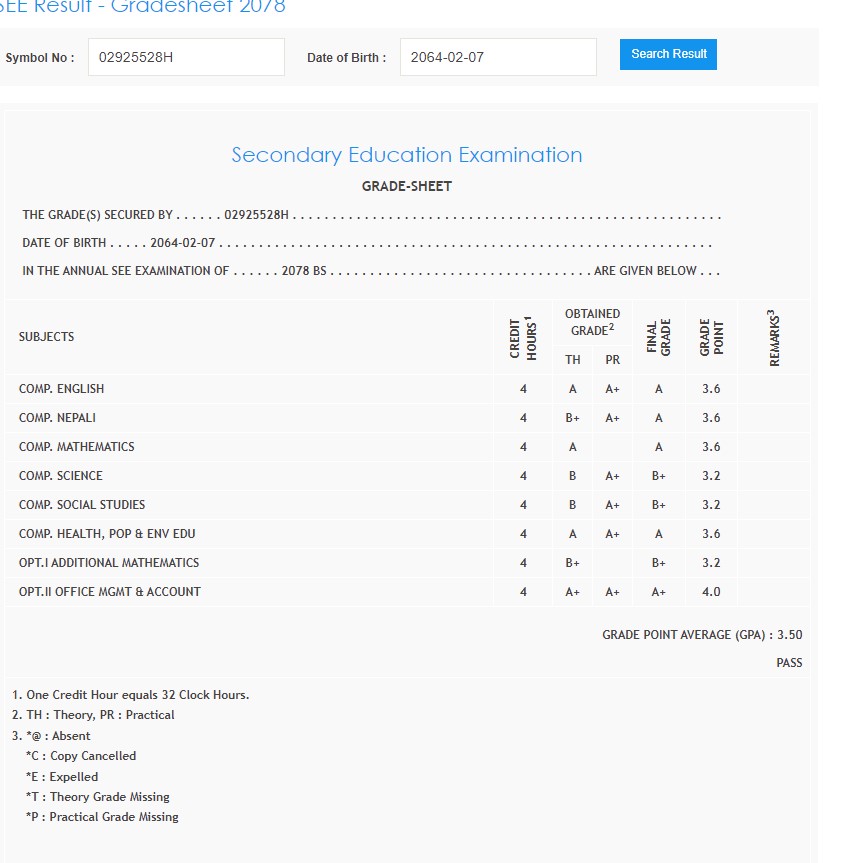This screenshot has height=863, width=846.
Task: Focus the Symbol No input field
Action: [186, 57]
